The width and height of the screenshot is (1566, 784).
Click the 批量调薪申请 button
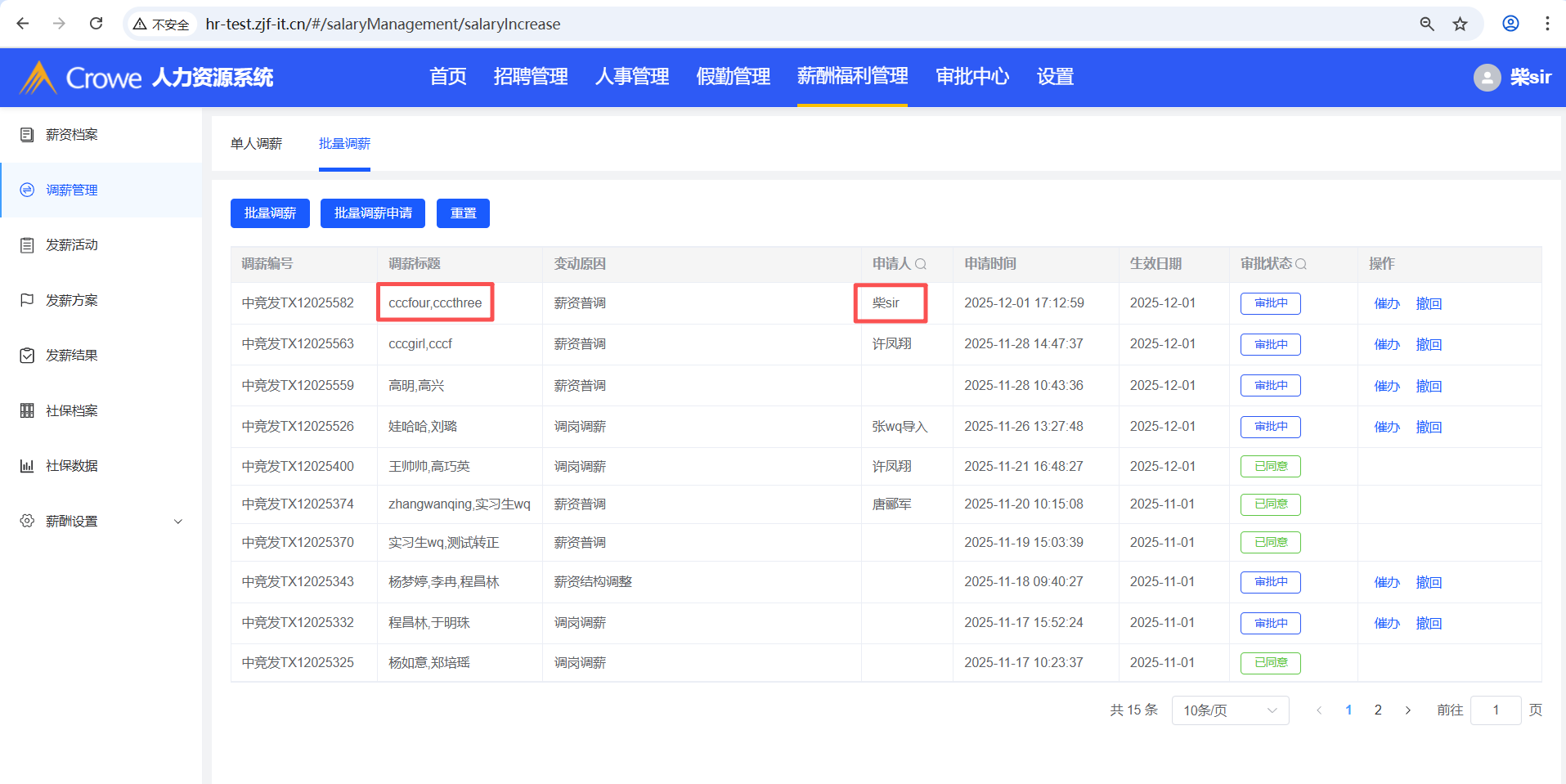click(373, 213)
